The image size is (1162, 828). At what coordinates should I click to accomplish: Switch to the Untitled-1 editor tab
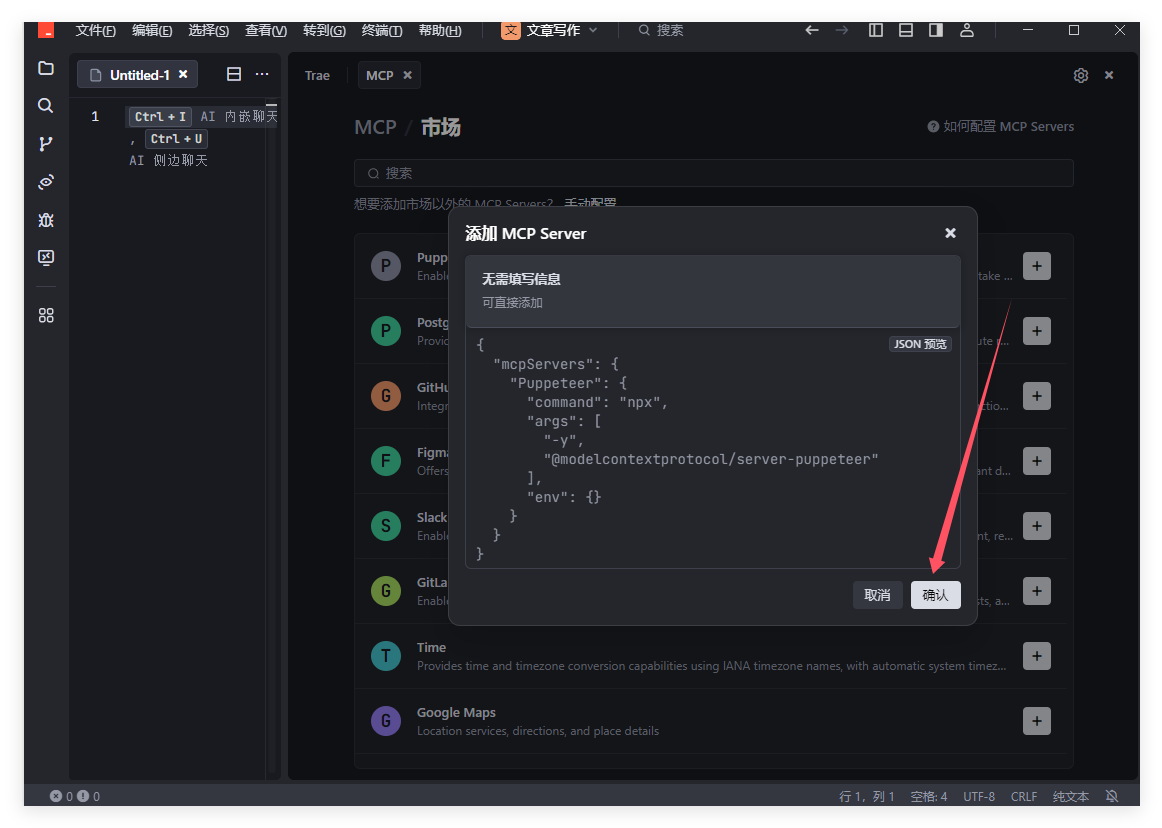[138, 75]
